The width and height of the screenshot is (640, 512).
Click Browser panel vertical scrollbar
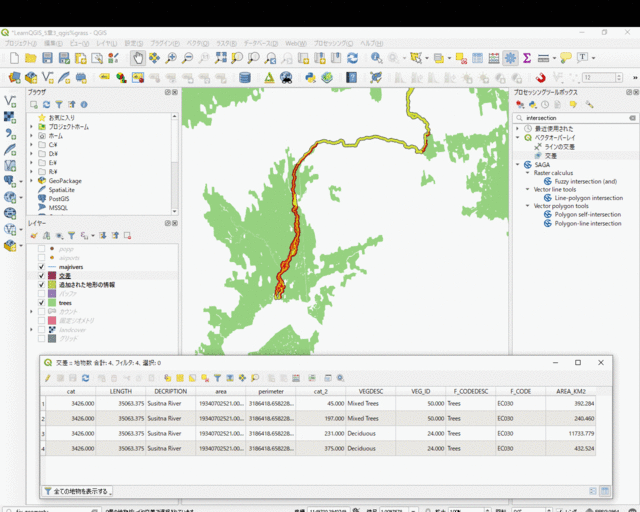(175, 163)
